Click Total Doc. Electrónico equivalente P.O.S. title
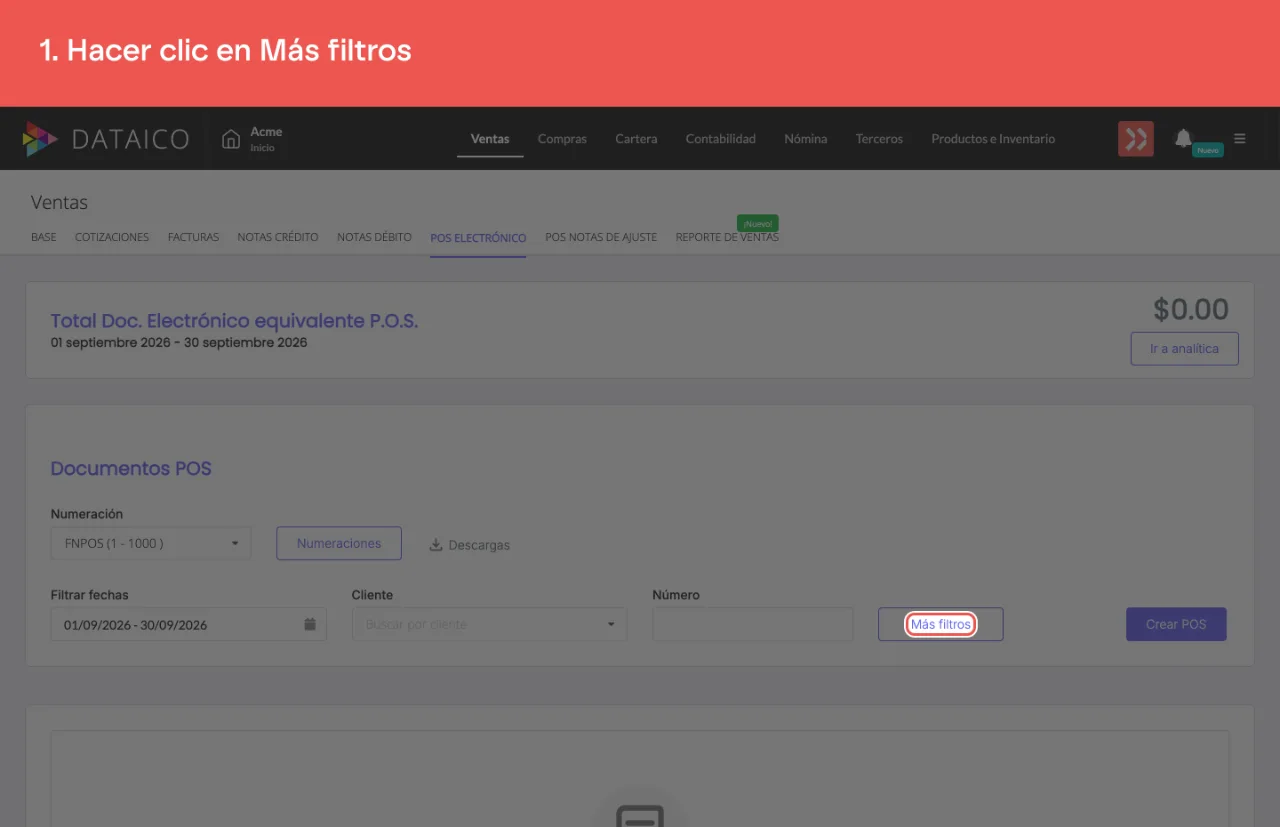1280x827 pixels. [x=234, y=321]
